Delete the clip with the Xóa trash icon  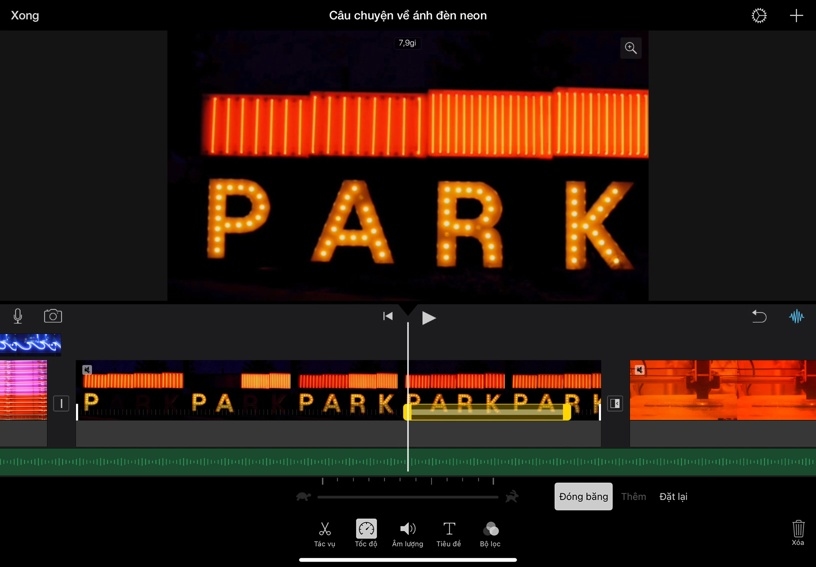coord(798,532)
